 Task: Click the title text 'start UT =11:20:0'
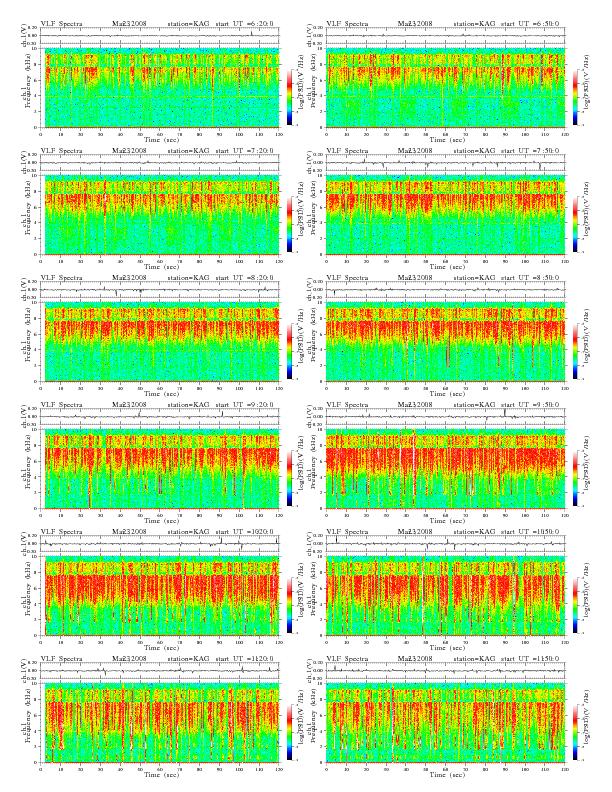(x=246, y=659)
